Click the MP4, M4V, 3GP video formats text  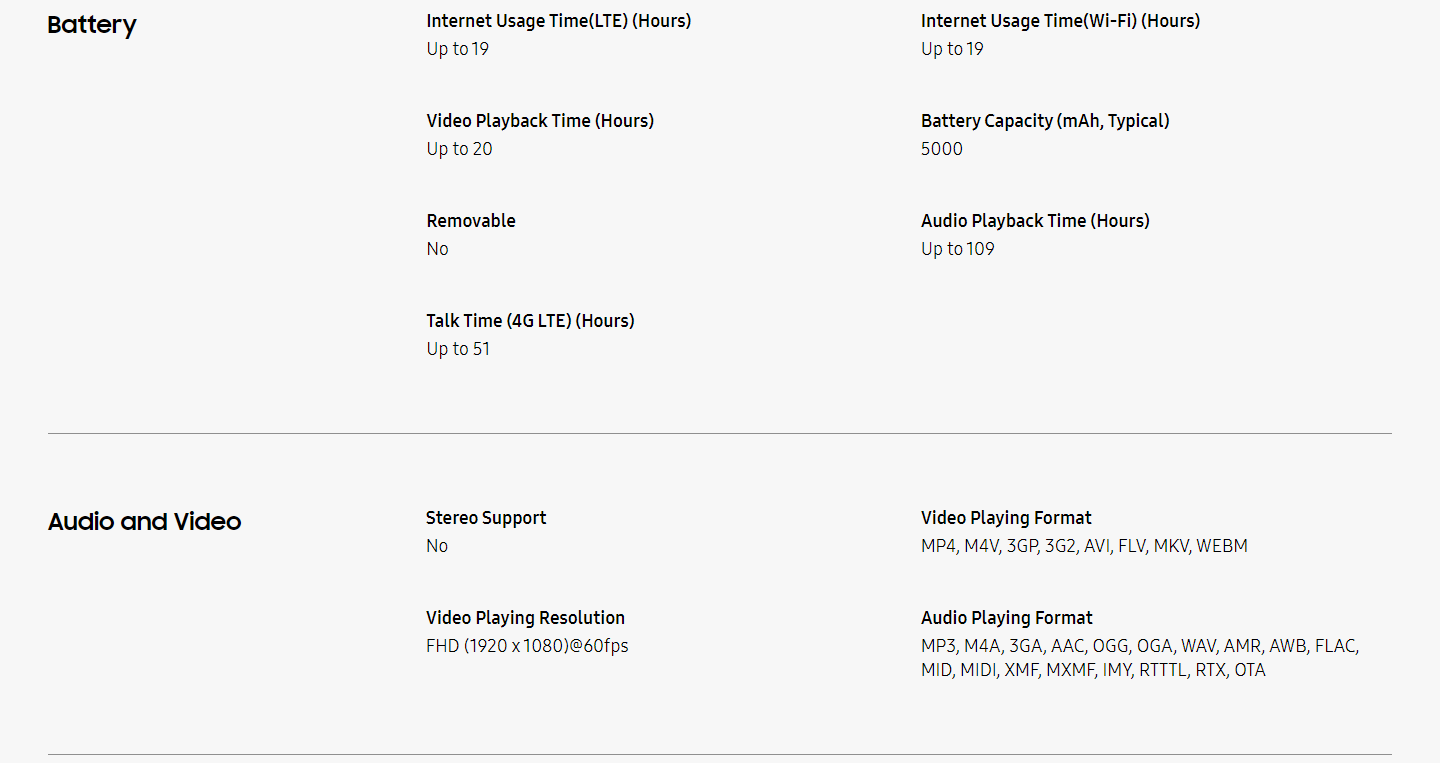point(1084,546)
